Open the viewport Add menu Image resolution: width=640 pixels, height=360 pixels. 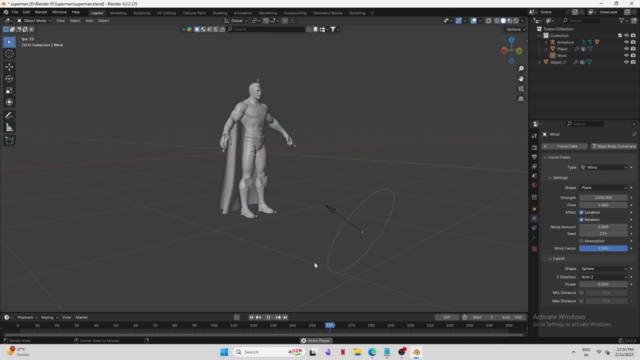tap(89, 20)
